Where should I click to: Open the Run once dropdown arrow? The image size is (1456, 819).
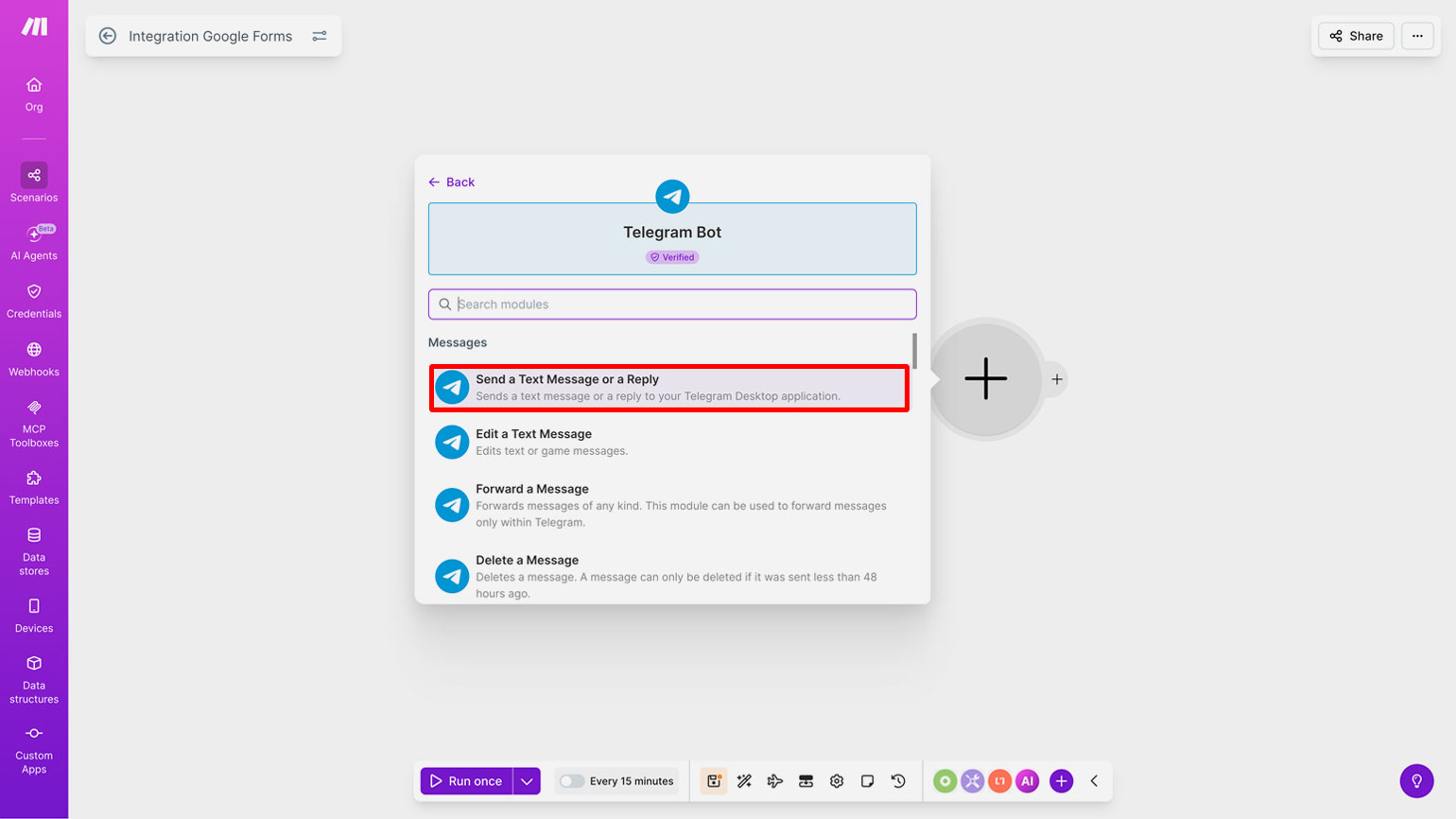pyautogui.click(x=527, y=781)
